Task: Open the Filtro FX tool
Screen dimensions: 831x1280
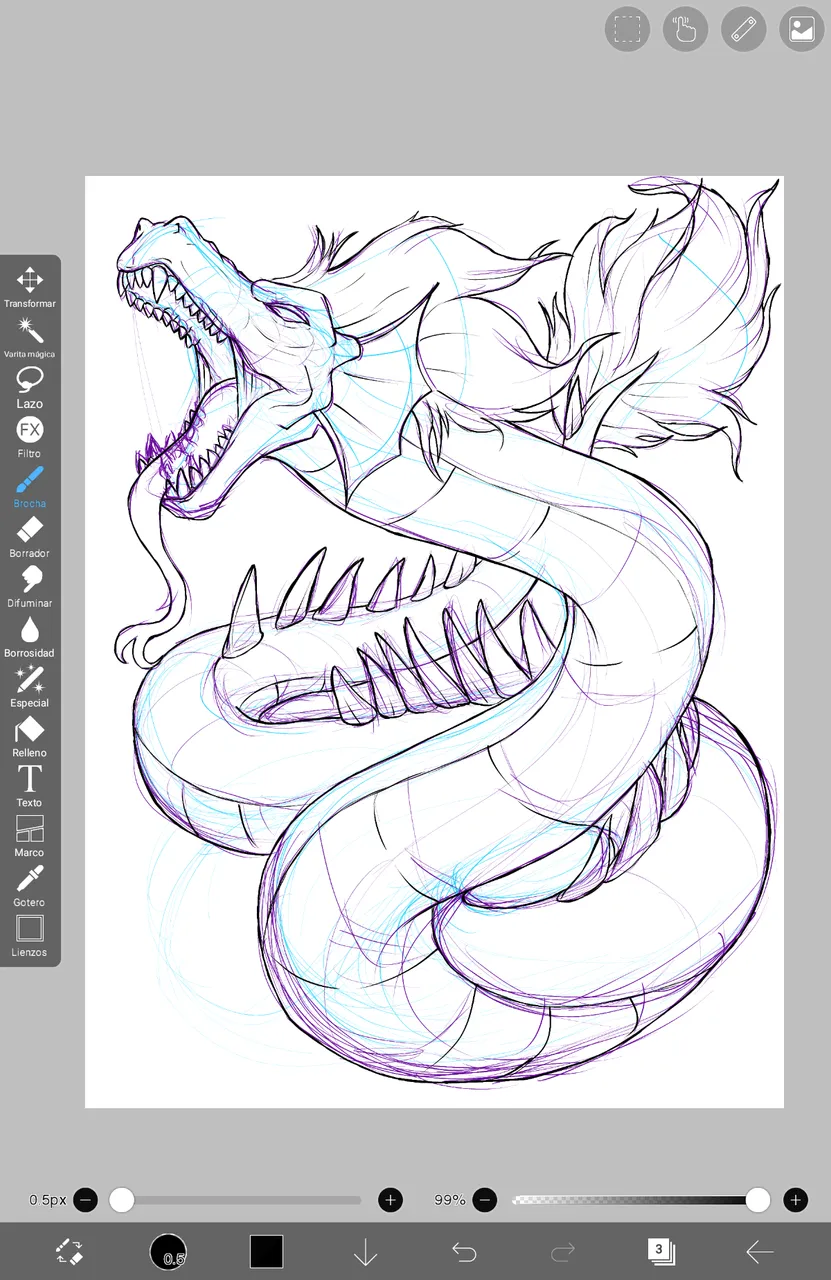Action: coord(29,437)
